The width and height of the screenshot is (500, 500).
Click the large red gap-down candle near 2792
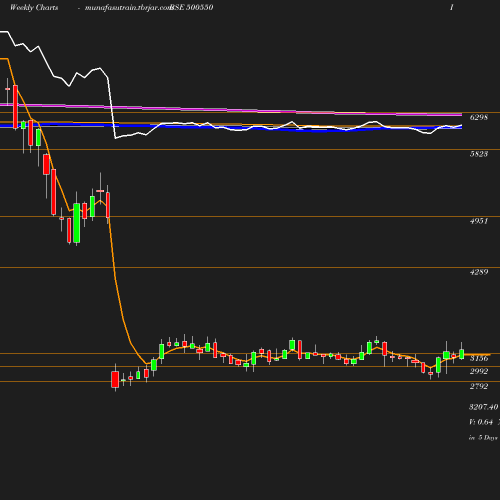[x=115, y=379]
